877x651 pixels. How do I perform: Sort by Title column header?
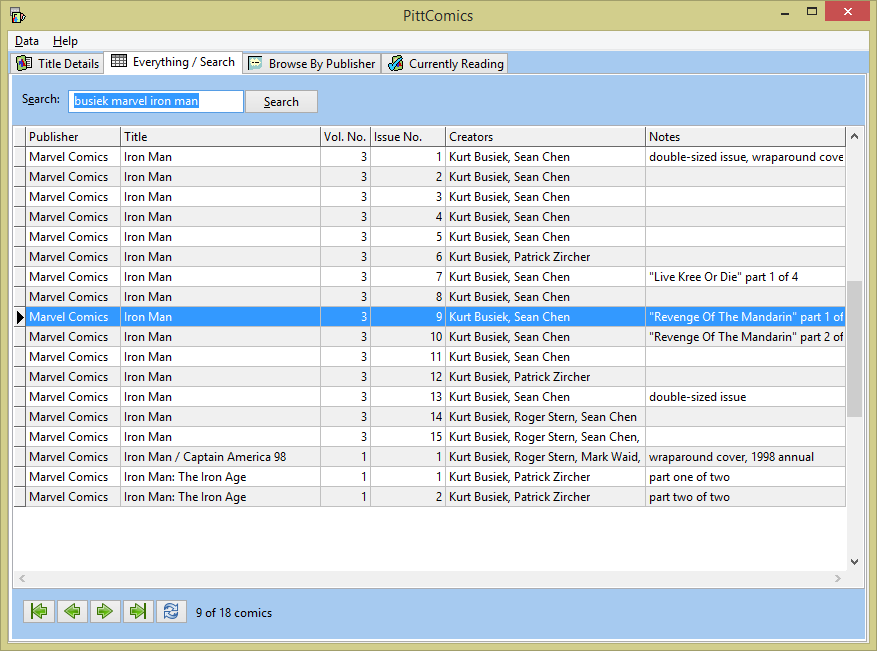tap(220, 136)
